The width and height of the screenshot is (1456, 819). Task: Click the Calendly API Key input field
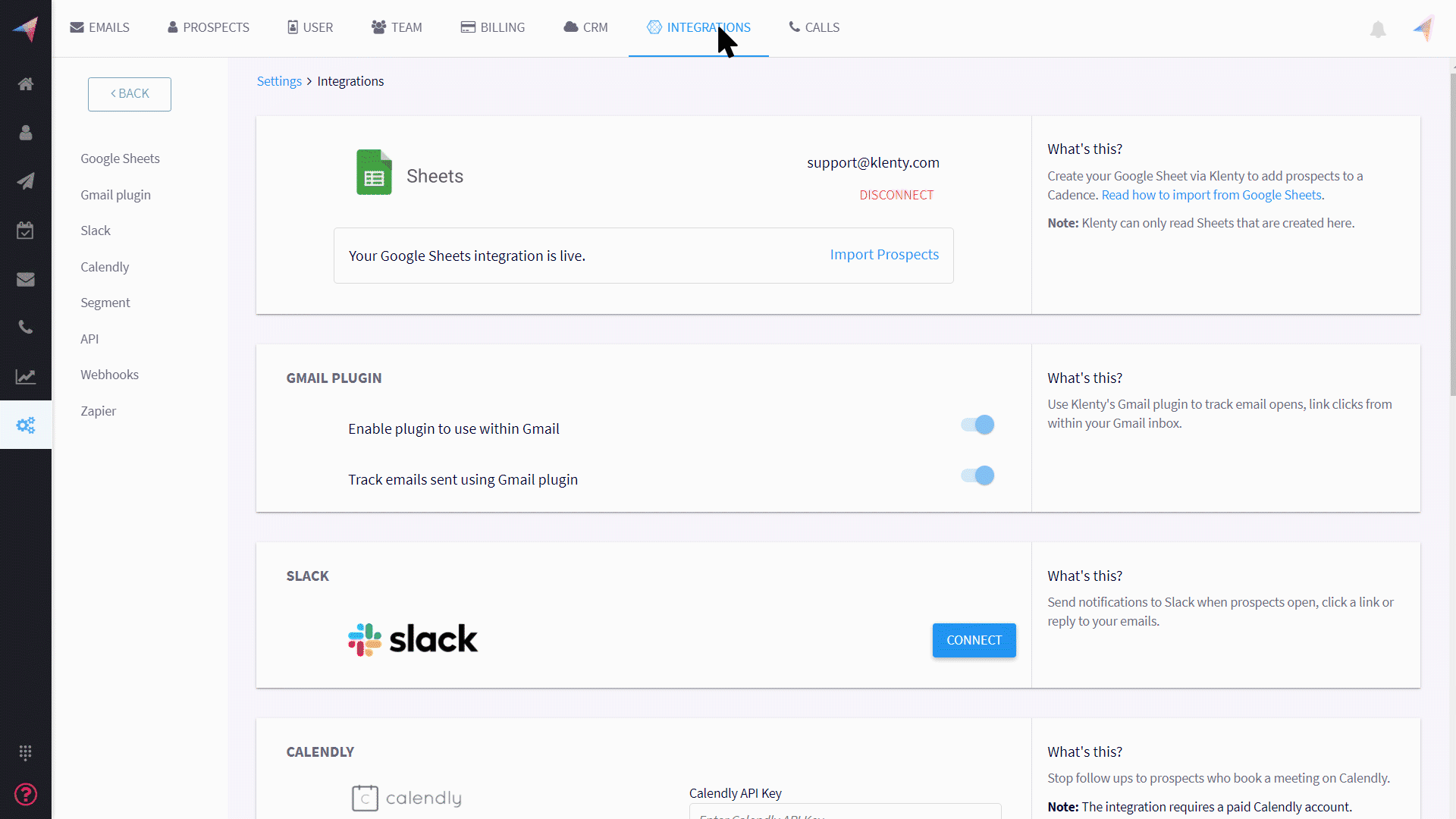click(845, 813)
